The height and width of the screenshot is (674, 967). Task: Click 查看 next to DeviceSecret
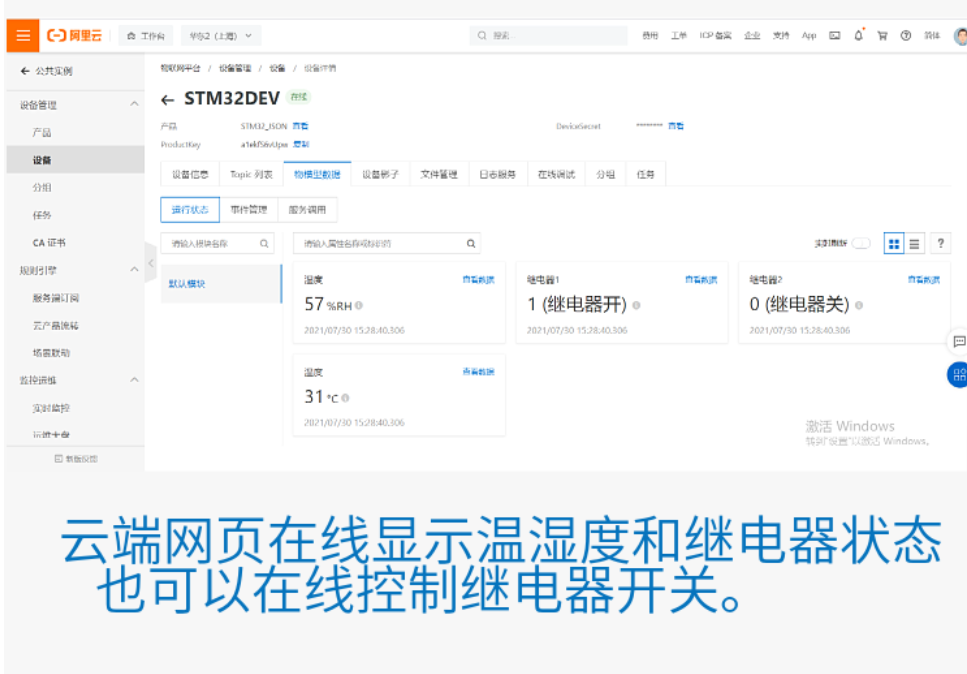[x=676, y=126]
